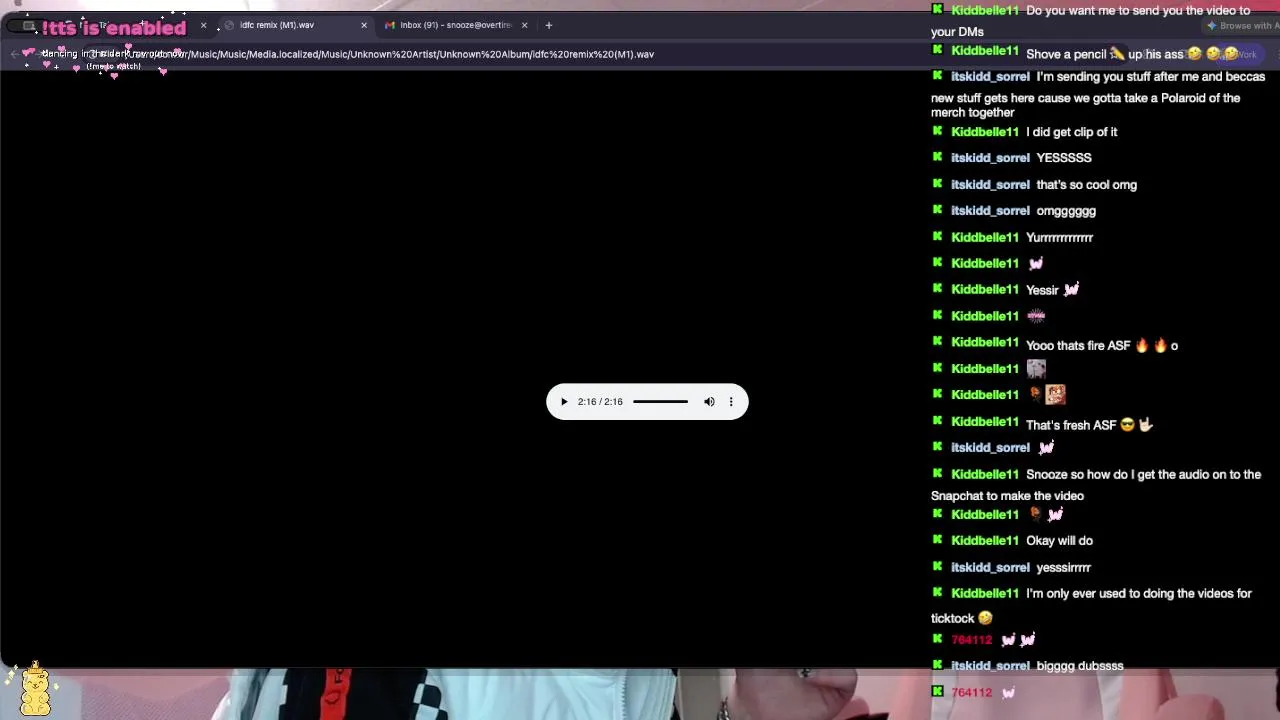The width and height of the screenshot is (1280, 720).
Task: Click the Browse with AI button
Action: pyautogui.click(x=1240, y=26)
